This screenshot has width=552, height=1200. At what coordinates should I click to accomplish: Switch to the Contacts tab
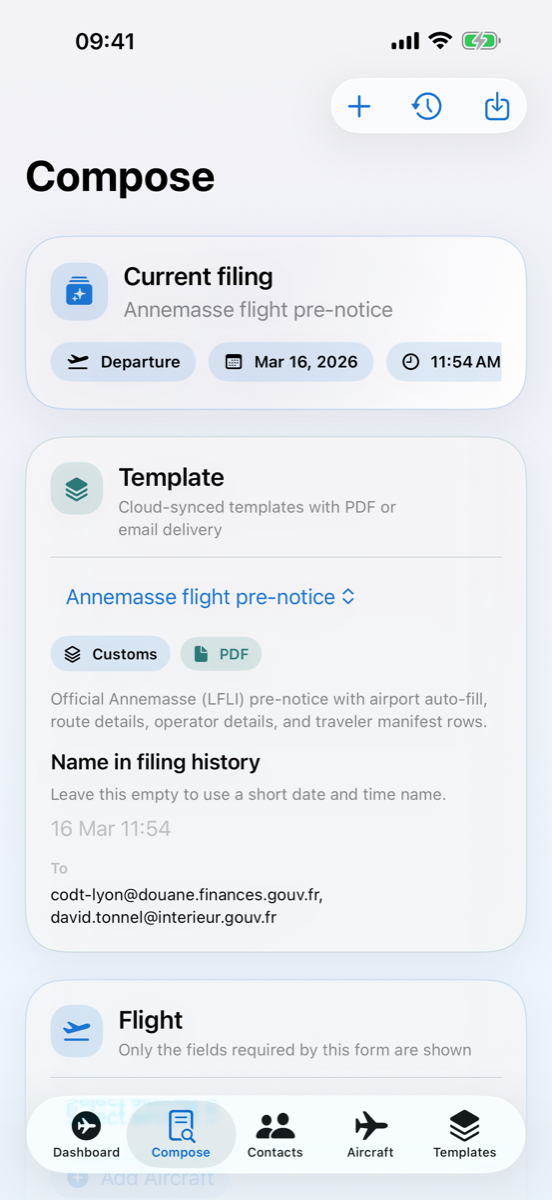tap(275, 1134)
